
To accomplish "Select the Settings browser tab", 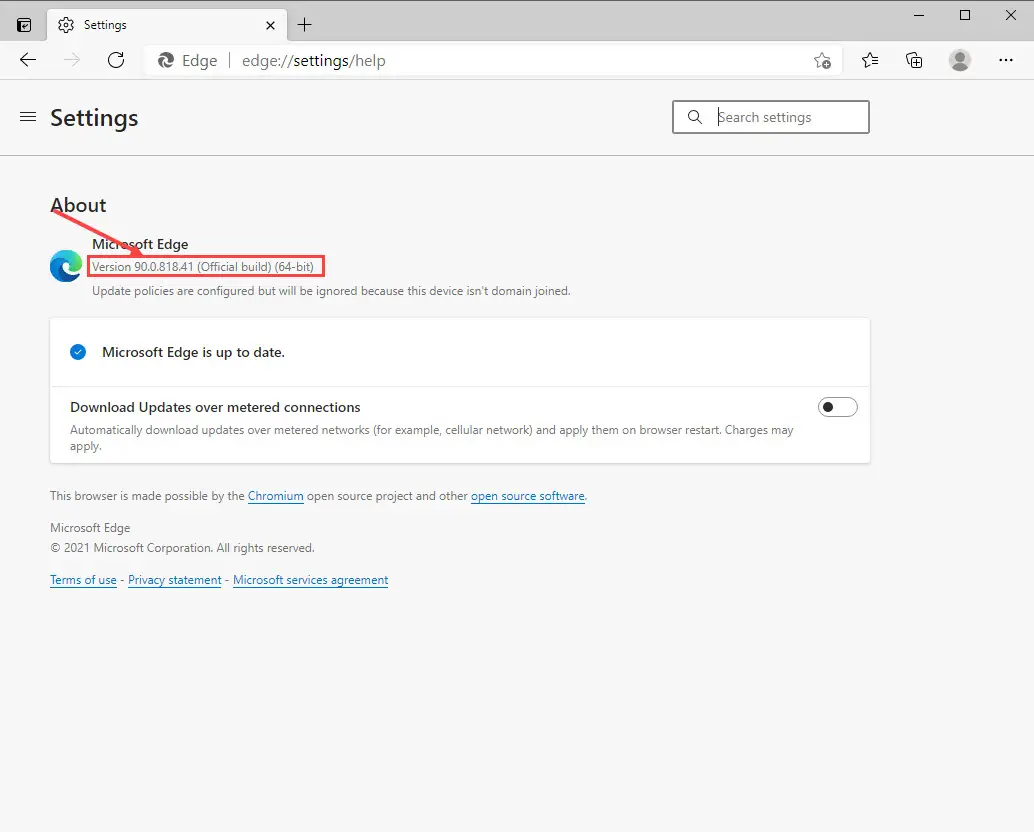I will [x=167, y=25].
